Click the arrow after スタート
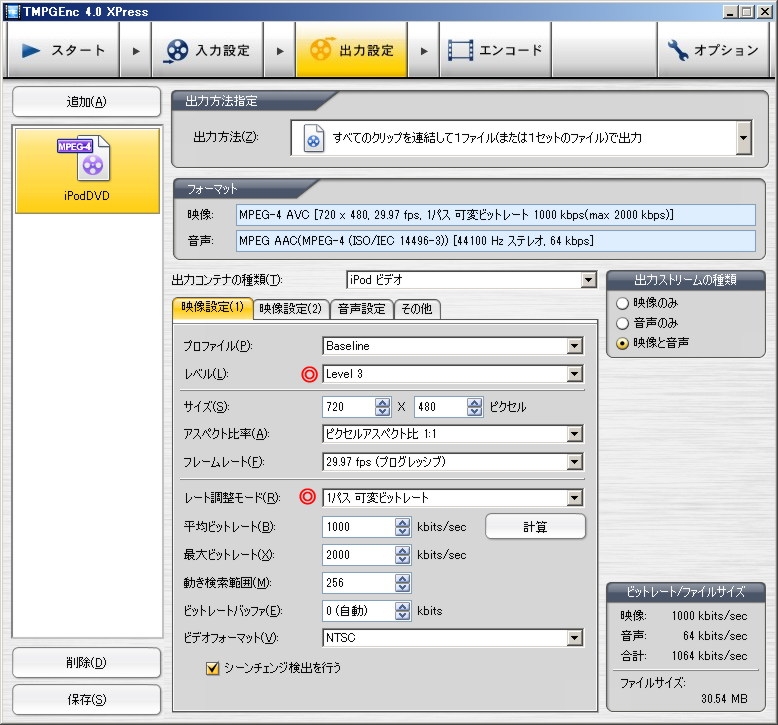The width and height of the screenshot is (778, 725). point(135,51)
